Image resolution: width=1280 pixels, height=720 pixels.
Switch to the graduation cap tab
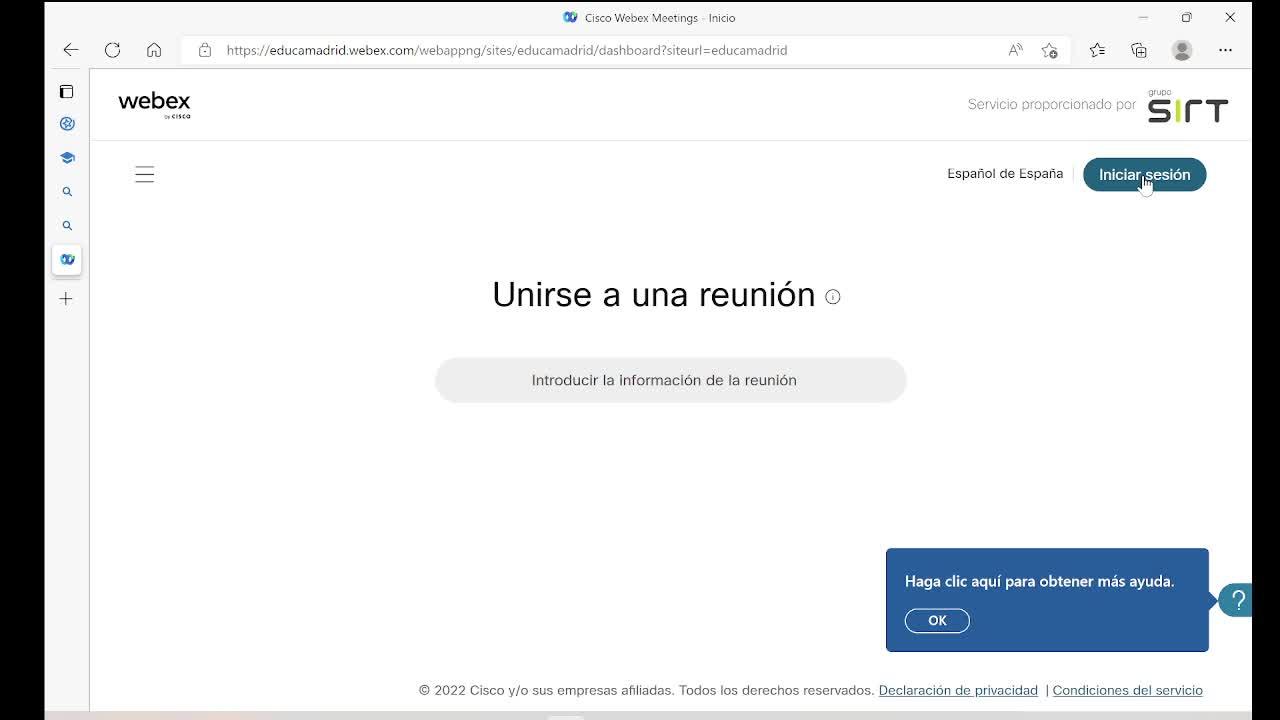coord(67,158)
